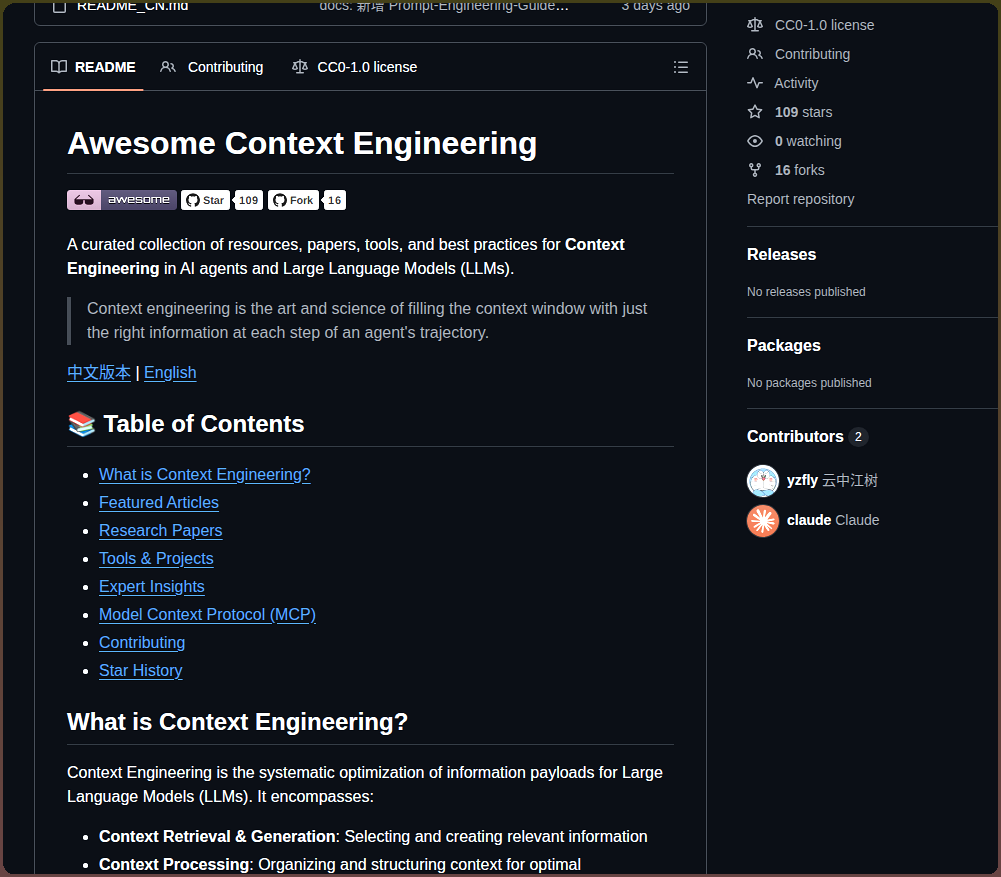This screenshot has height=877, width=1001.
Task: Click 'No packages published' text
Action: (x=809, y=383)
